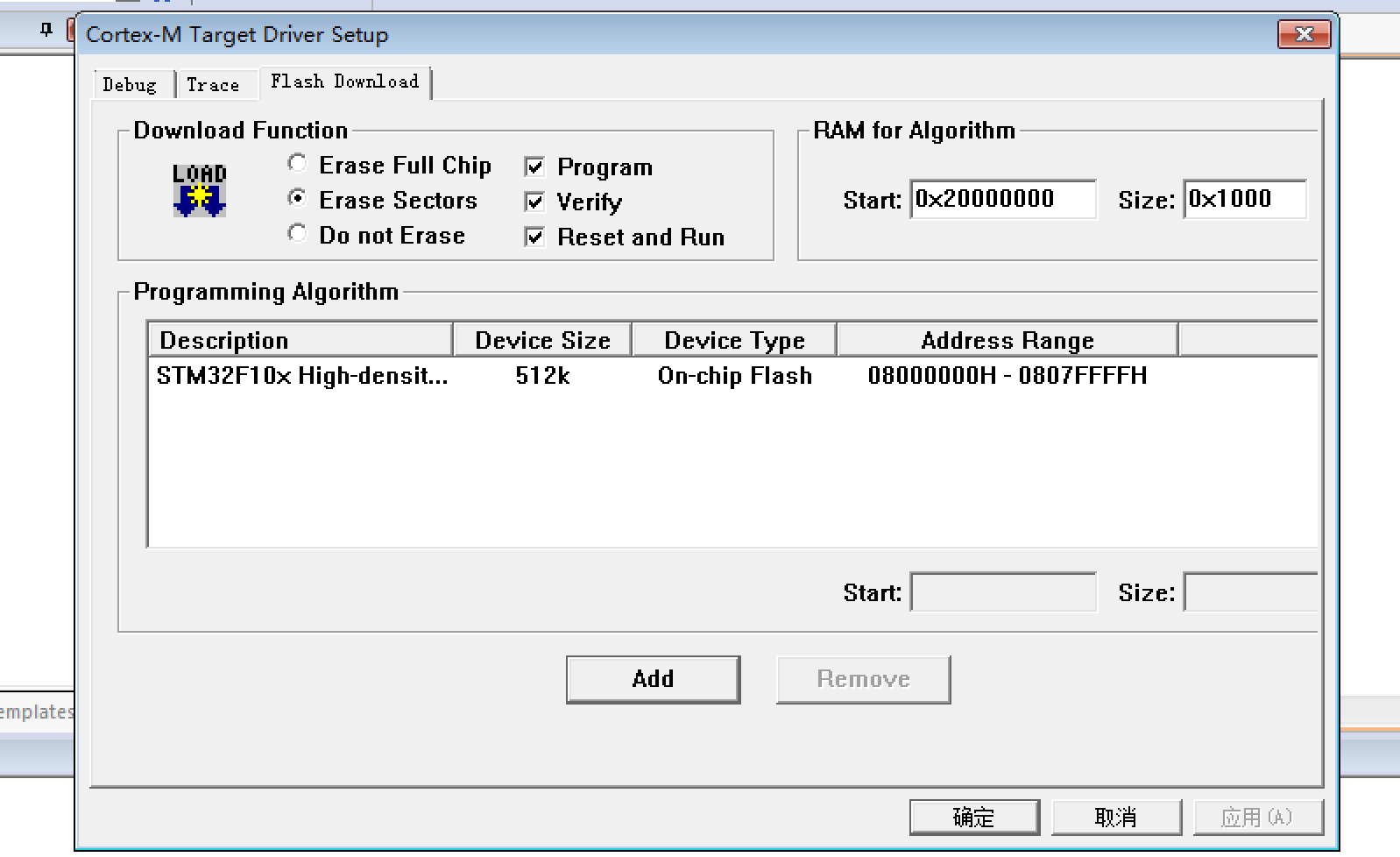Choose the Erase Sectors radio button
The width and height of the screenshot is (1400, 857).
click(x=298, y=199)
